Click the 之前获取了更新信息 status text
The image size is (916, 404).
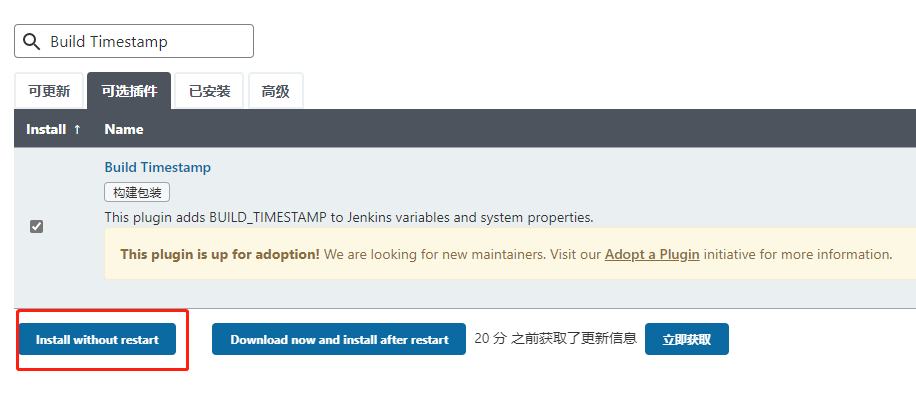pos(574,338)
